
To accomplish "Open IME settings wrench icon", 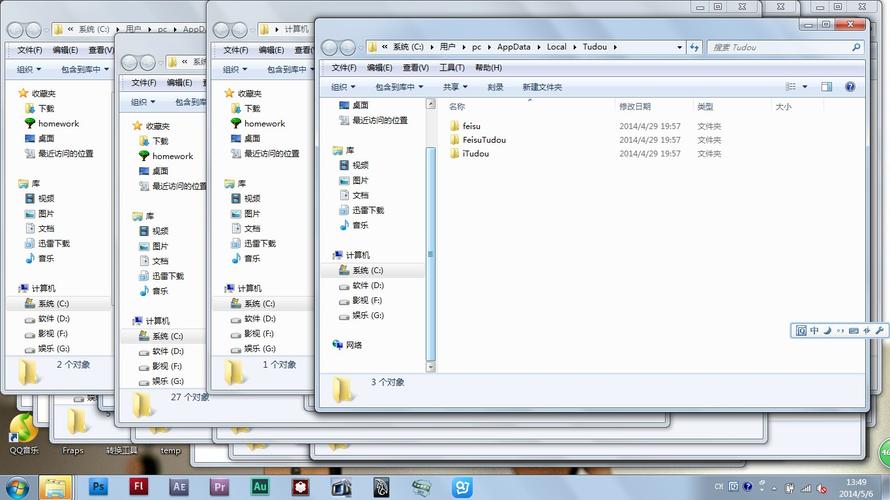I will [879, 330].
